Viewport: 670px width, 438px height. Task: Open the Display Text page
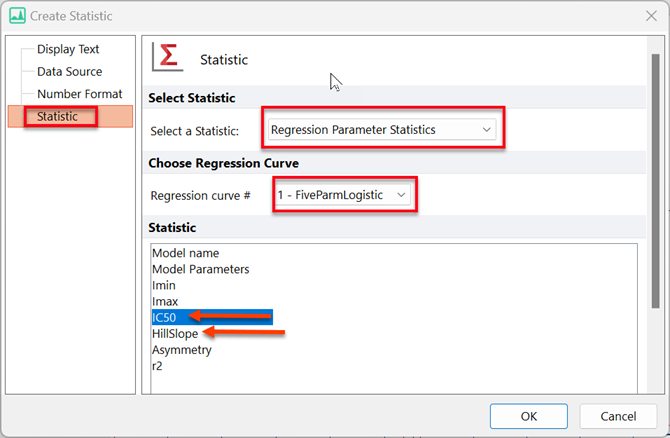click(x=68, y=49)
